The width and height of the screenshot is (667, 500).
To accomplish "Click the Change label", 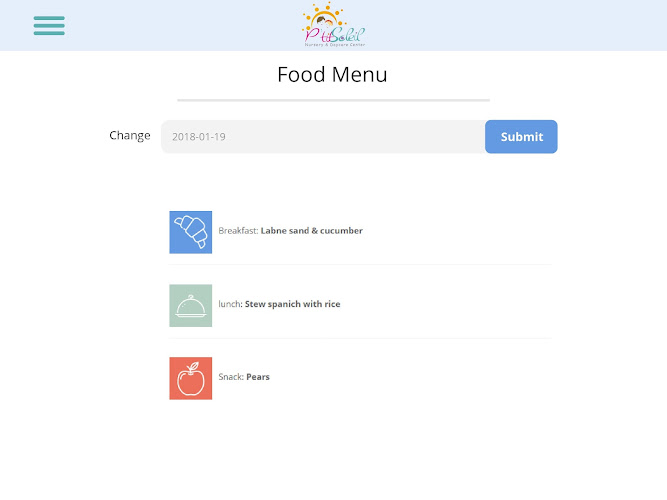I will (130, 135).
